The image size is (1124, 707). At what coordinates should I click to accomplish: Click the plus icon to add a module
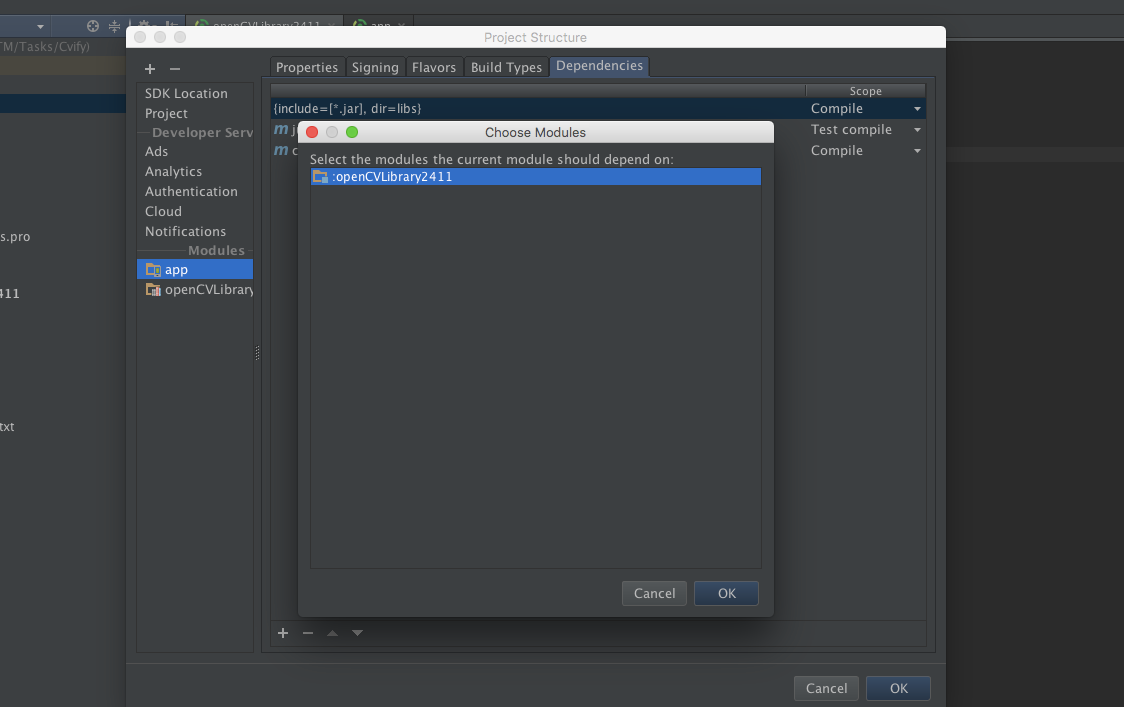149,68
